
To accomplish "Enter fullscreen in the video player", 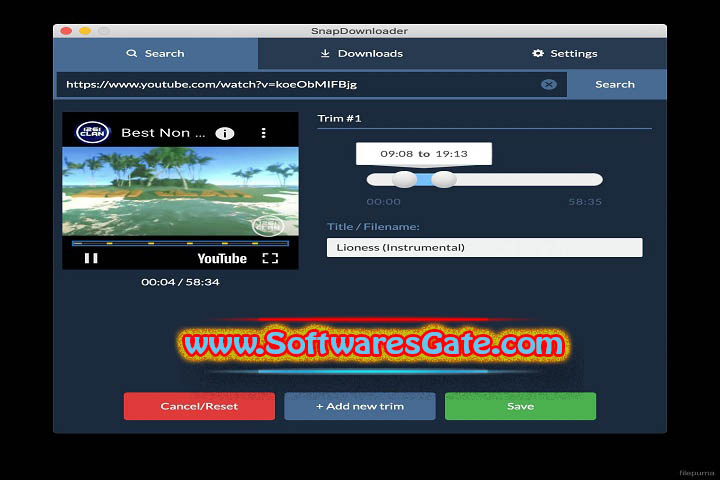I will coord(270,258).
